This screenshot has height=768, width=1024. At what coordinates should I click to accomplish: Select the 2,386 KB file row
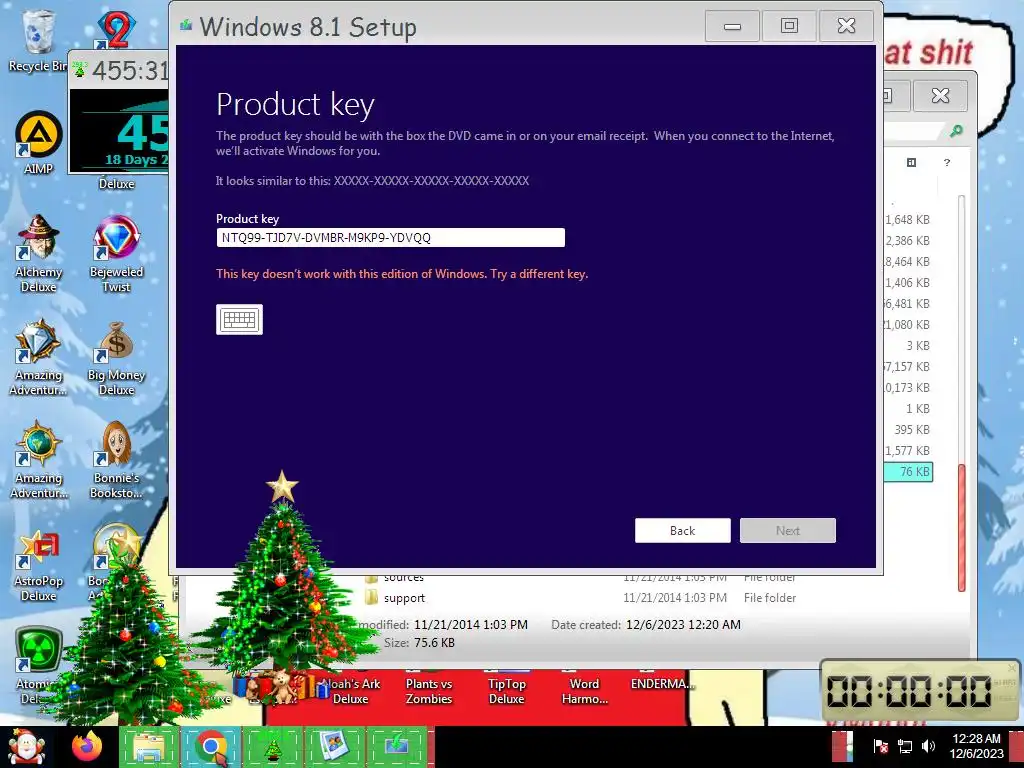pos(908,240)
